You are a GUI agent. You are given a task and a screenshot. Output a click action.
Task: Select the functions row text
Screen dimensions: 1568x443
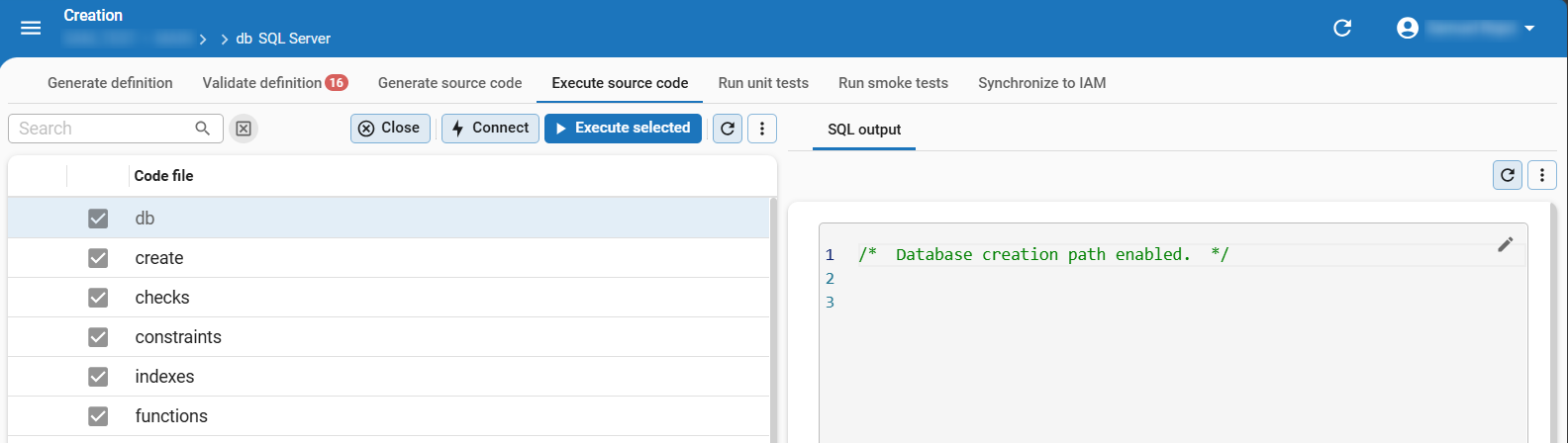171,416
